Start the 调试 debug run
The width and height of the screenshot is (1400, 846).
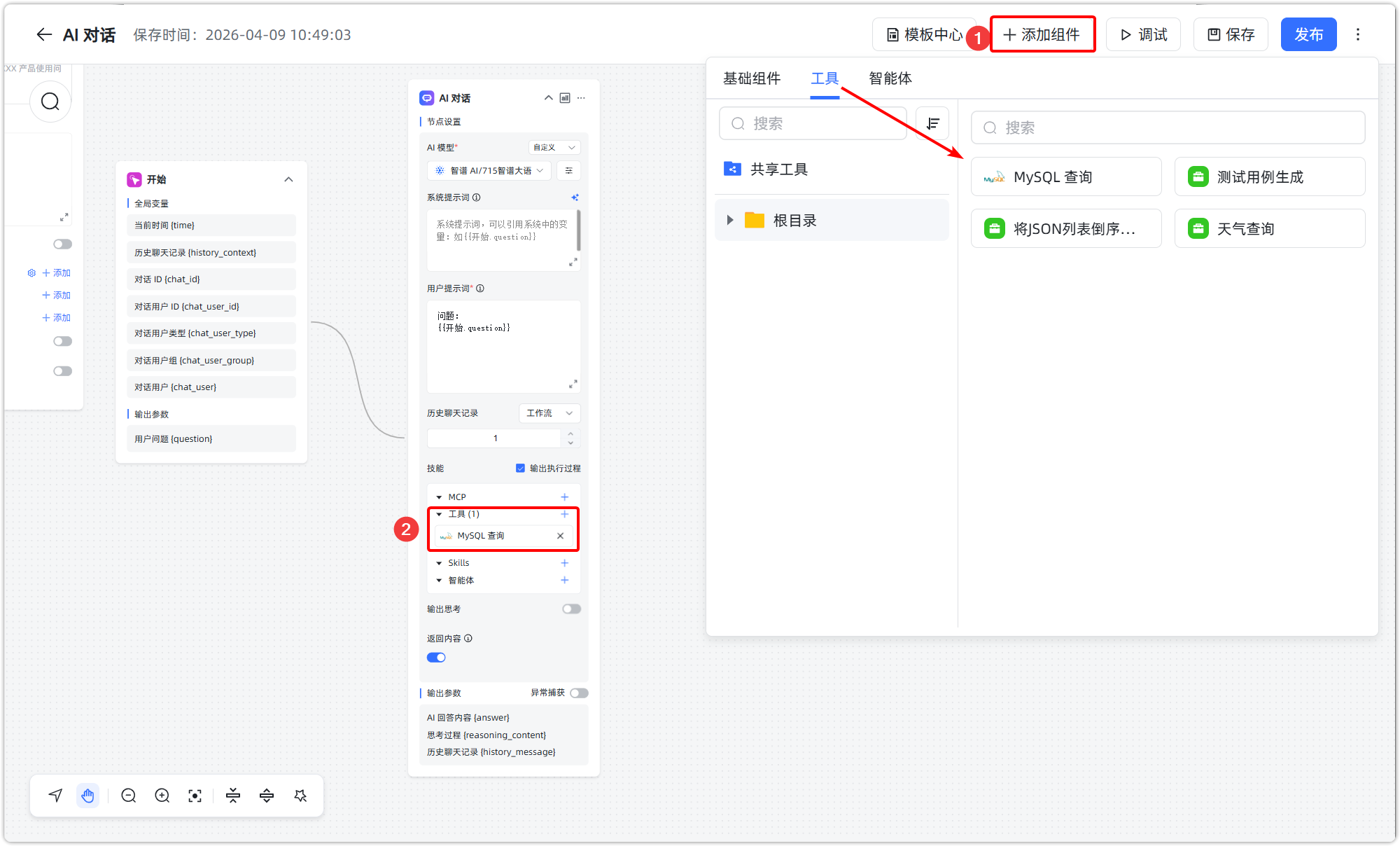click(x=1144, y=34)
